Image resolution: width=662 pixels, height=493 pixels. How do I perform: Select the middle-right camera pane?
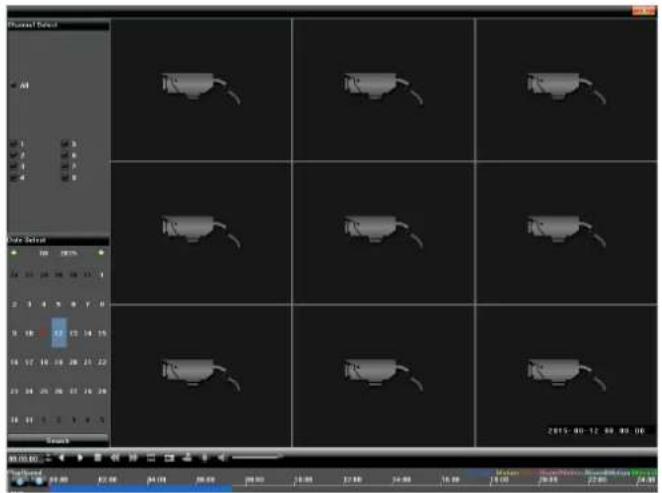coord(567,233)
